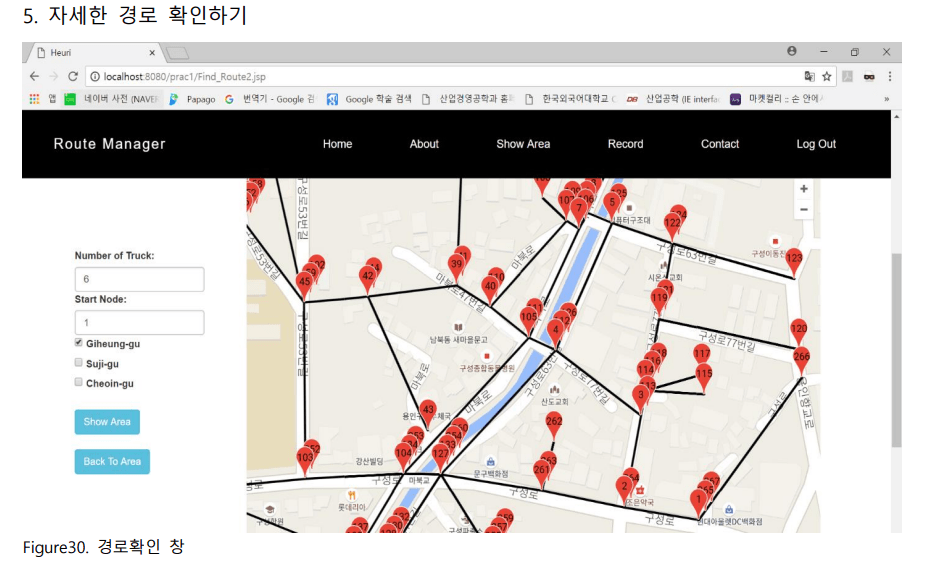943x574 pixels.
Task: Bookmark this page with the star icon
Action: point(827,76)
